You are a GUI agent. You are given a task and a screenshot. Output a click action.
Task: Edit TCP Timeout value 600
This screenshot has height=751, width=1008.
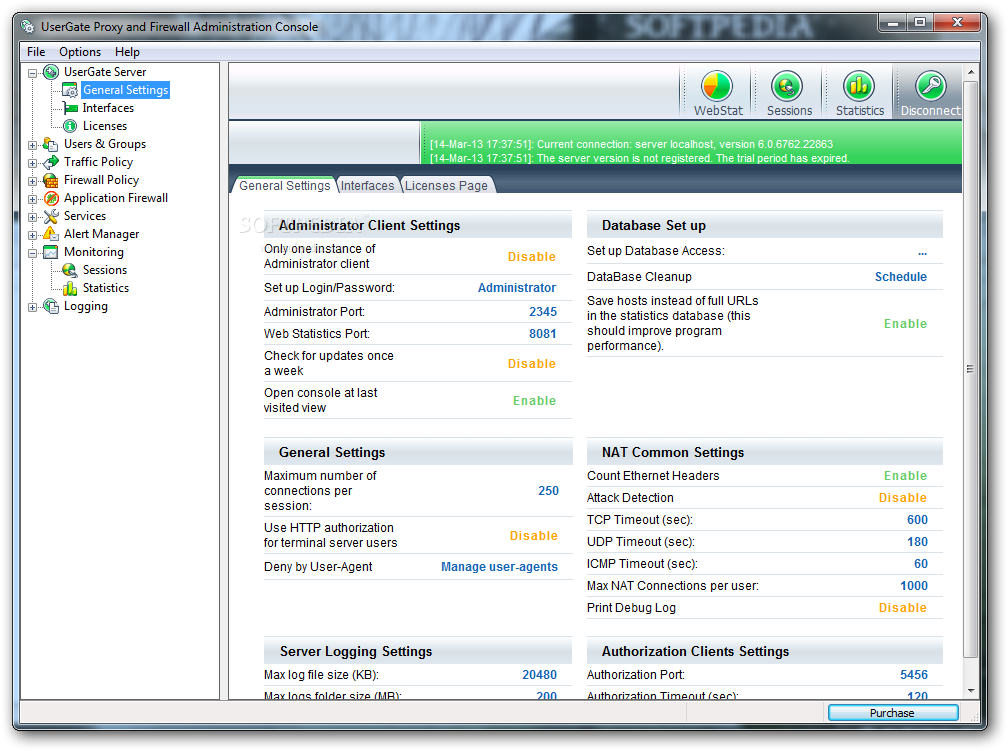coord(917,520)
